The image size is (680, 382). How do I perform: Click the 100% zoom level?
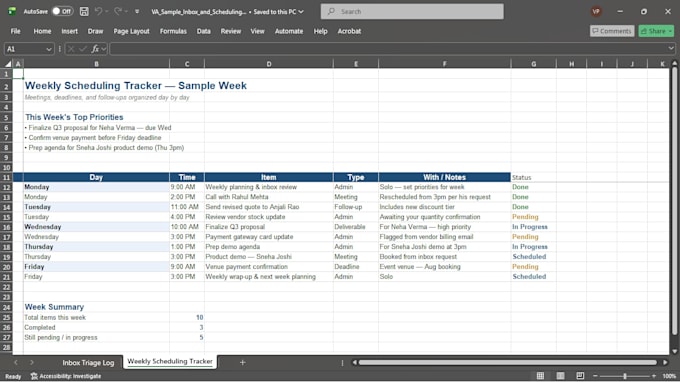tap(669, 376)
